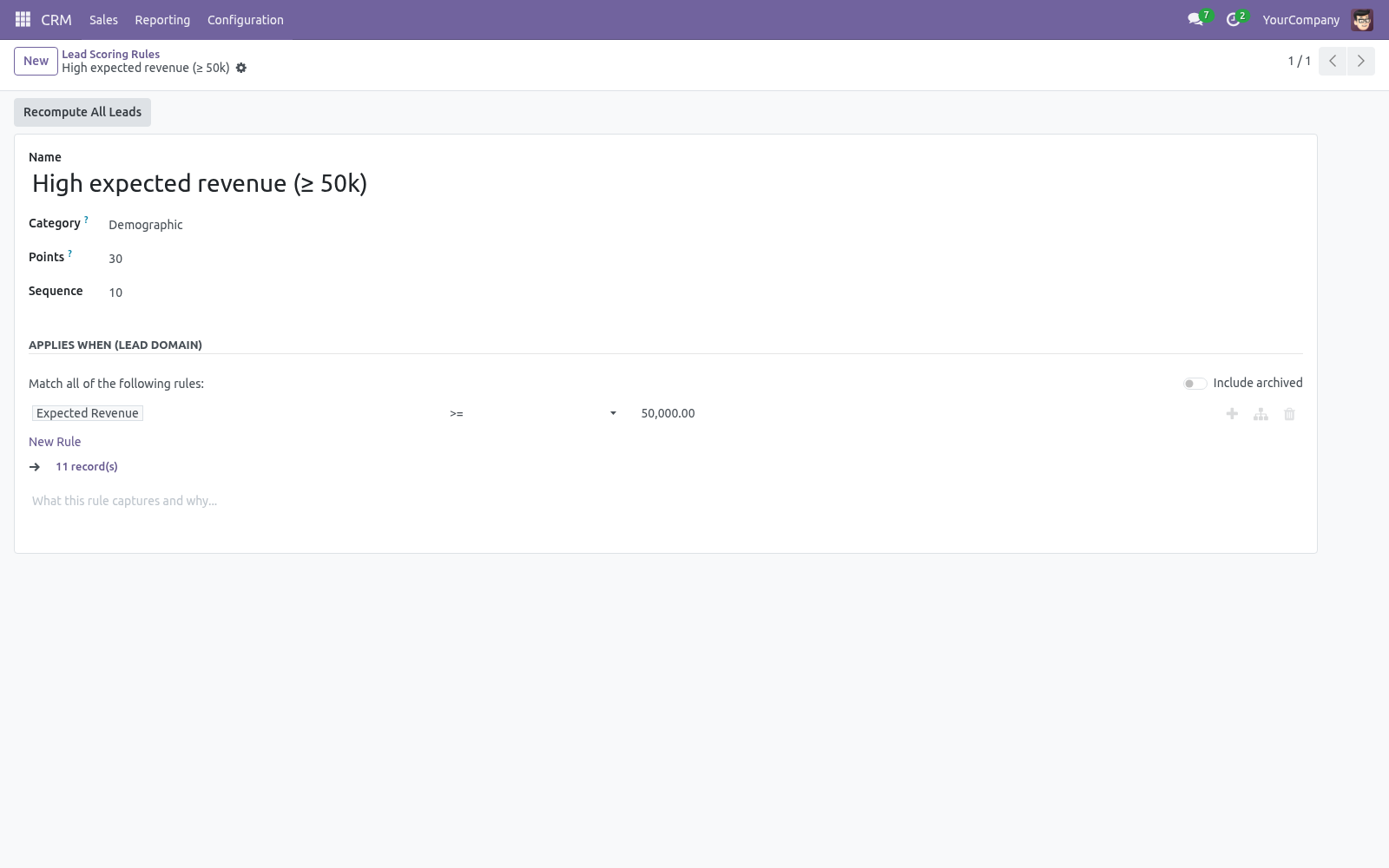Go to next record arrow

point(1360,61)
